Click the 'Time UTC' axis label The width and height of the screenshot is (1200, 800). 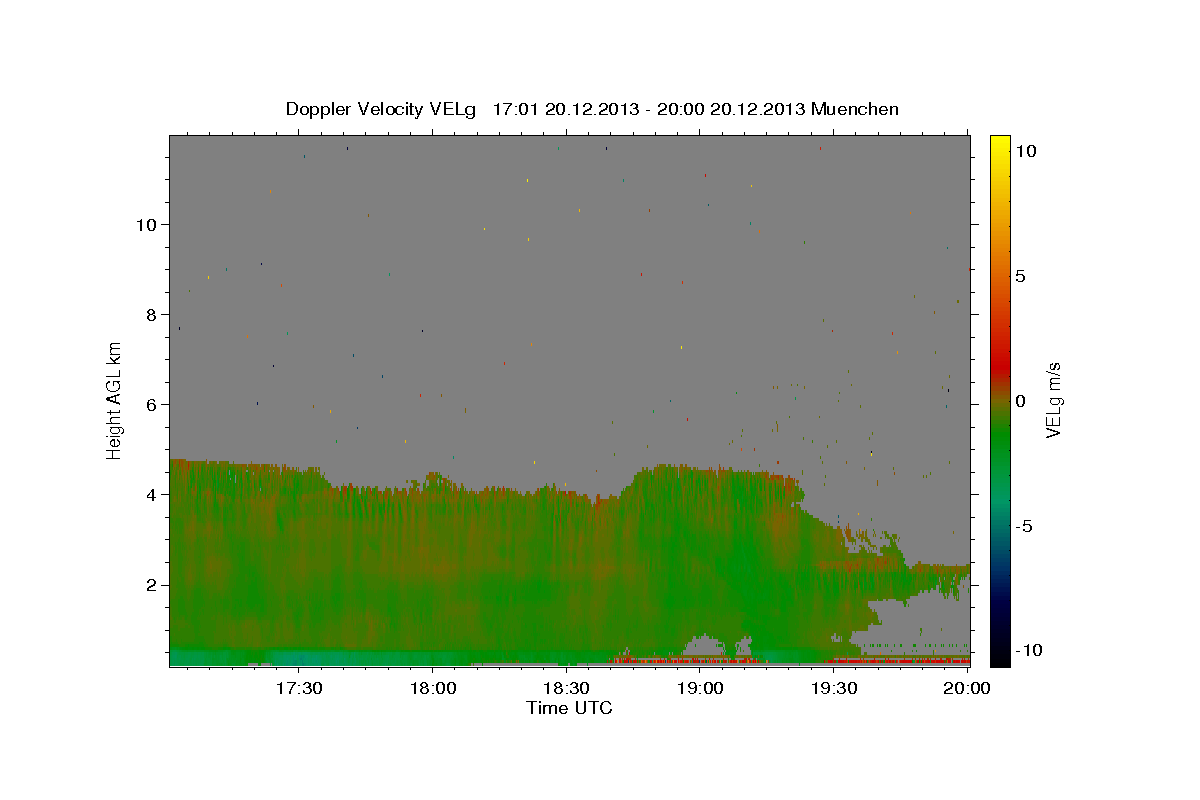[x=570, y=708]
